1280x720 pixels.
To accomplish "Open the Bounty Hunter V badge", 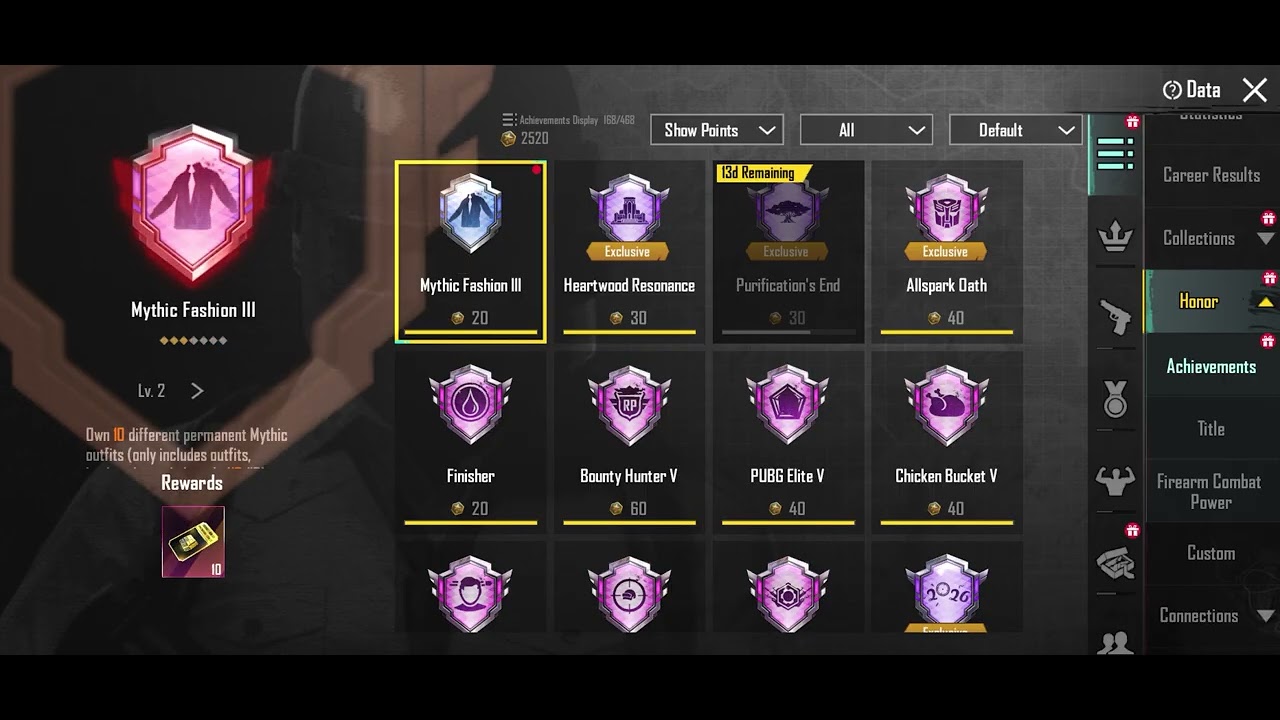I will 629,442.
